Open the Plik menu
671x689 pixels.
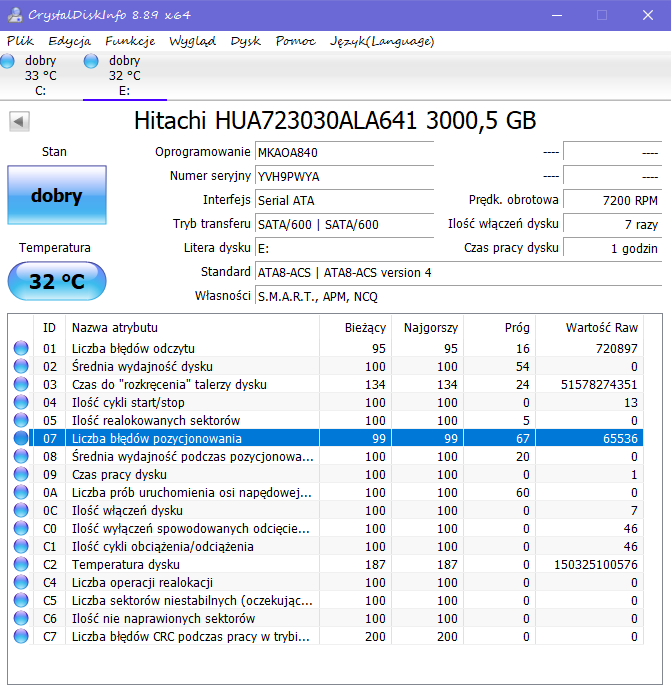coord(20,41)
